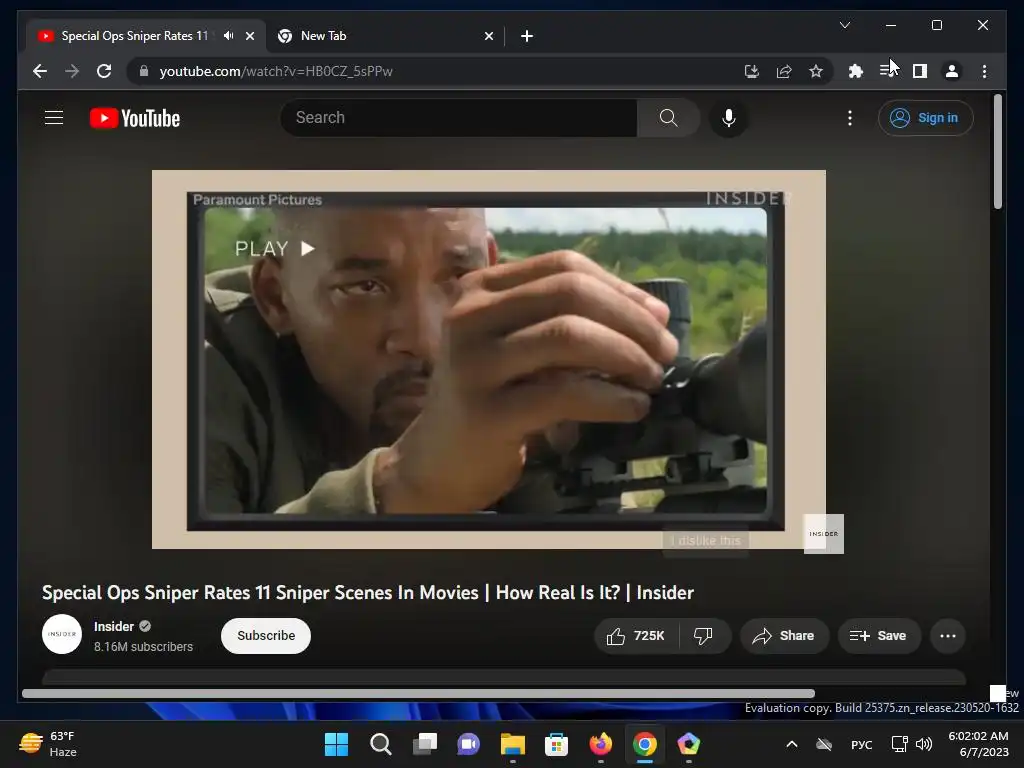The height and width of the screenshot is (768, 1024).
Task: Open File Explorer from taskbar
Action: [513, 744]
